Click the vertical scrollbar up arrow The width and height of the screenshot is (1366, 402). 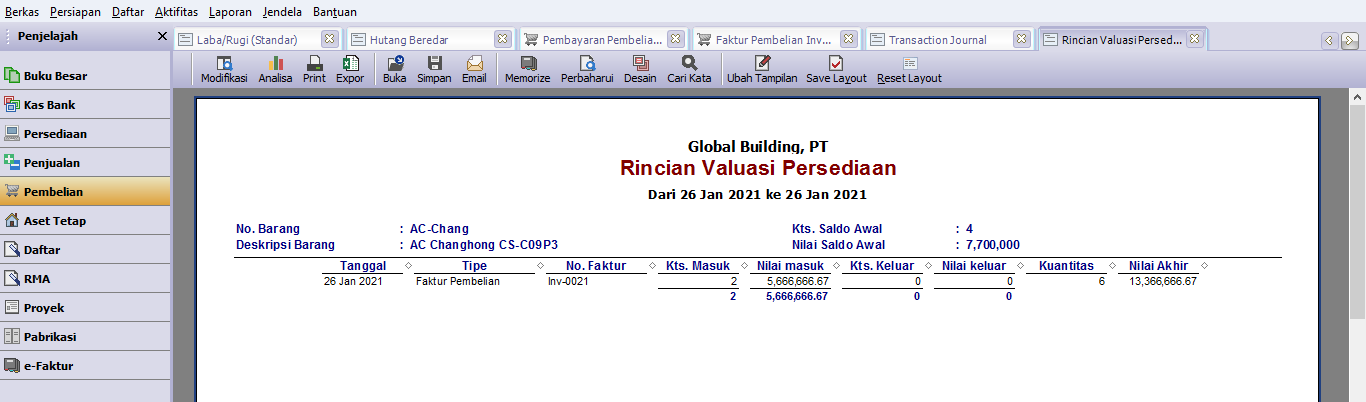click(x=1358, y=96)
